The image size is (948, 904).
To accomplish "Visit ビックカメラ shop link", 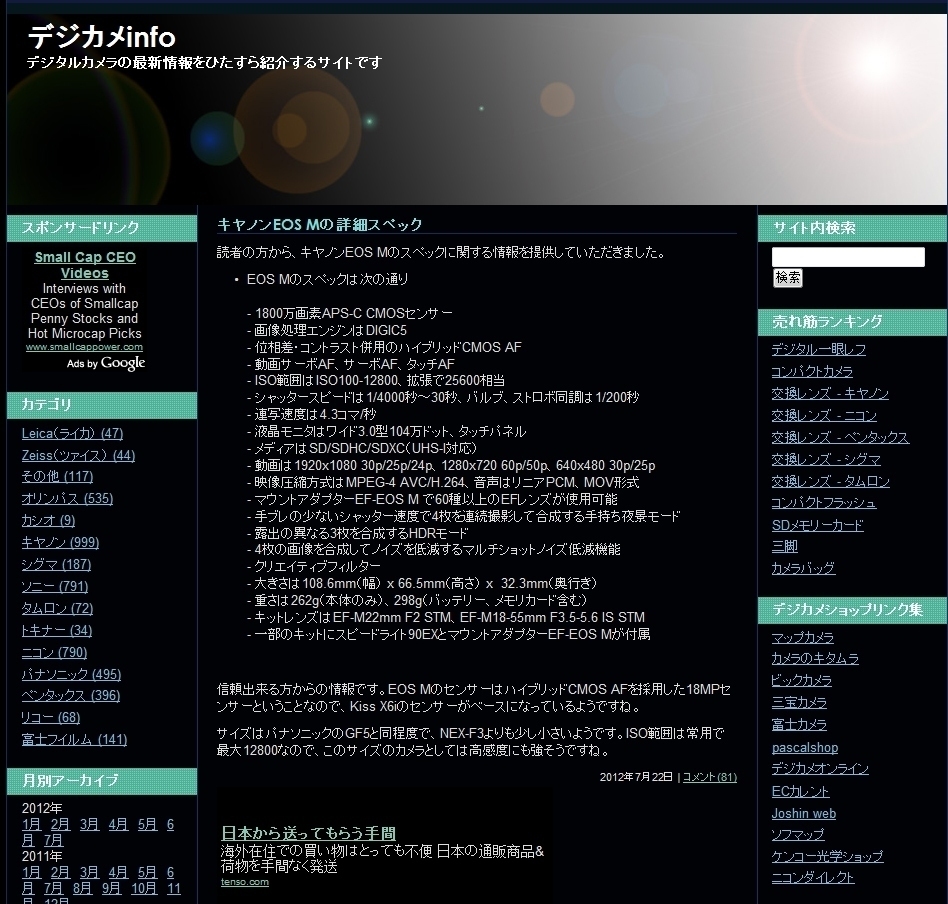I will tap(802, 681).
